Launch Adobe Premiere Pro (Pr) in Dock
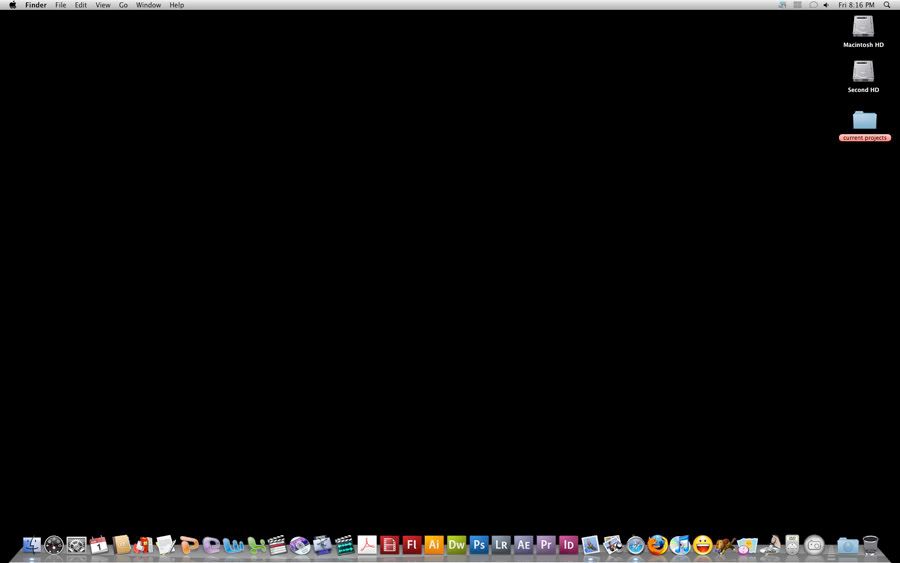Viewport: 900px width, 563px height. (546, 544)
